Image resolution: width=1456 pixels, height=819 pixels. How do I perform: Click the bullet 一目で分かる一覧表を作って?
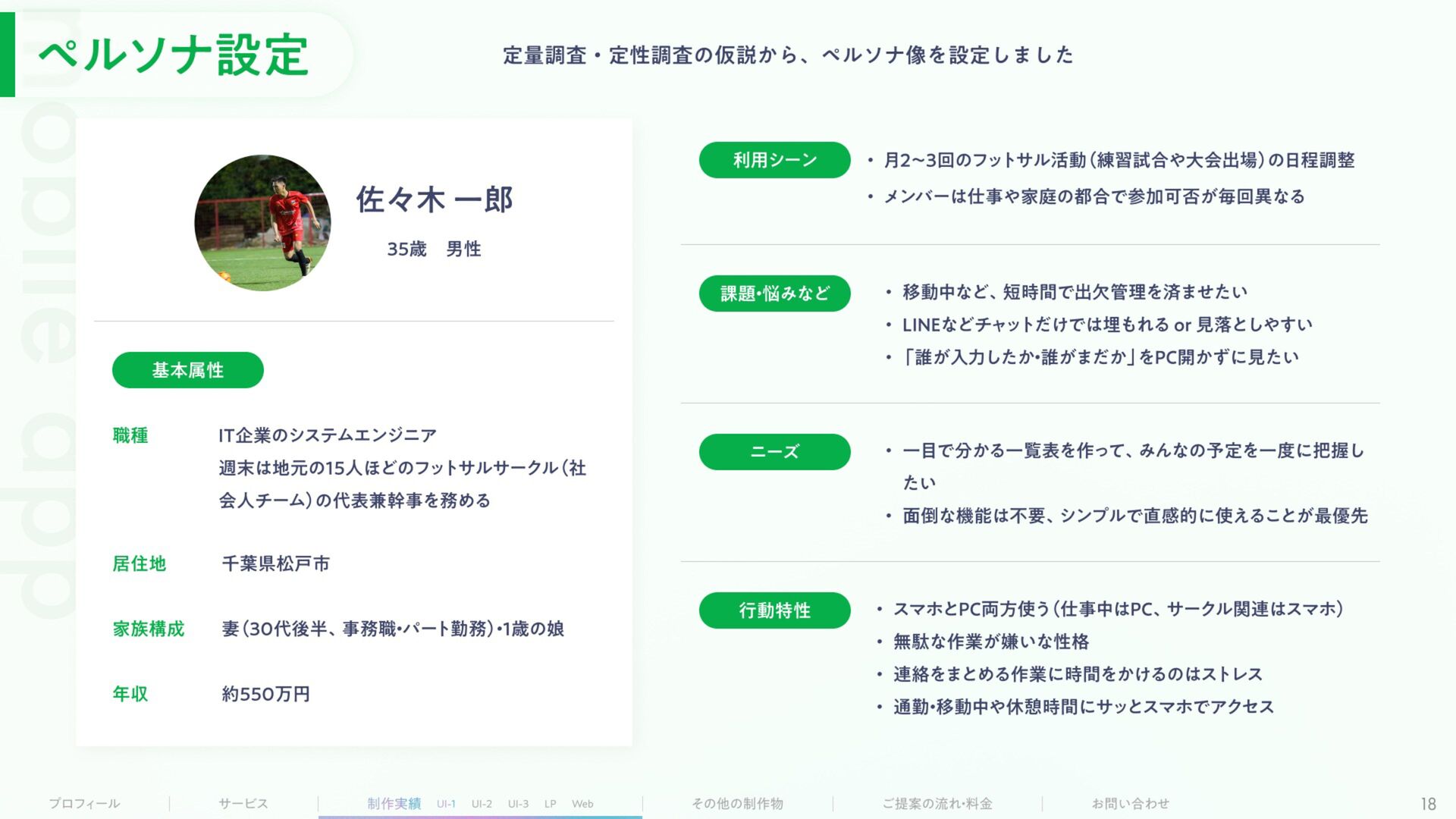click(1134, 466)
